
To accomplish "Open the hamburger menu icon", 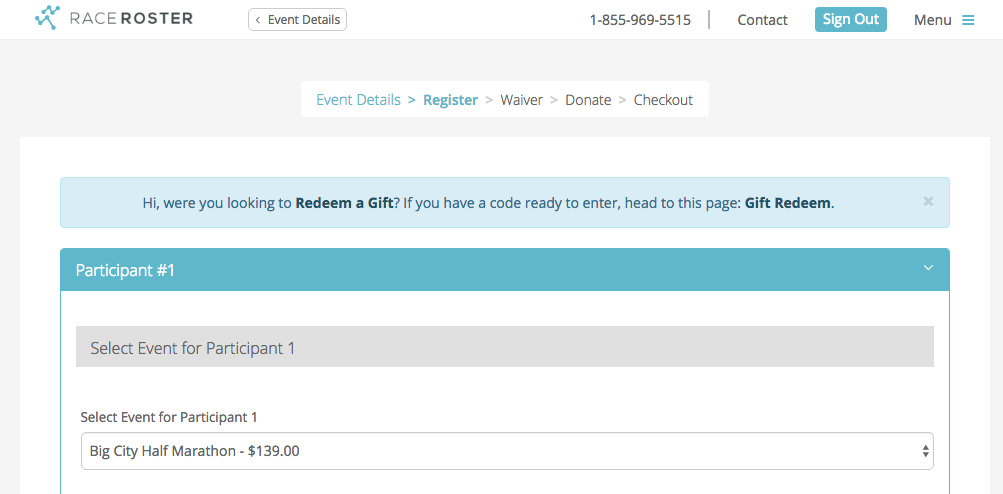I will point(968,20).
